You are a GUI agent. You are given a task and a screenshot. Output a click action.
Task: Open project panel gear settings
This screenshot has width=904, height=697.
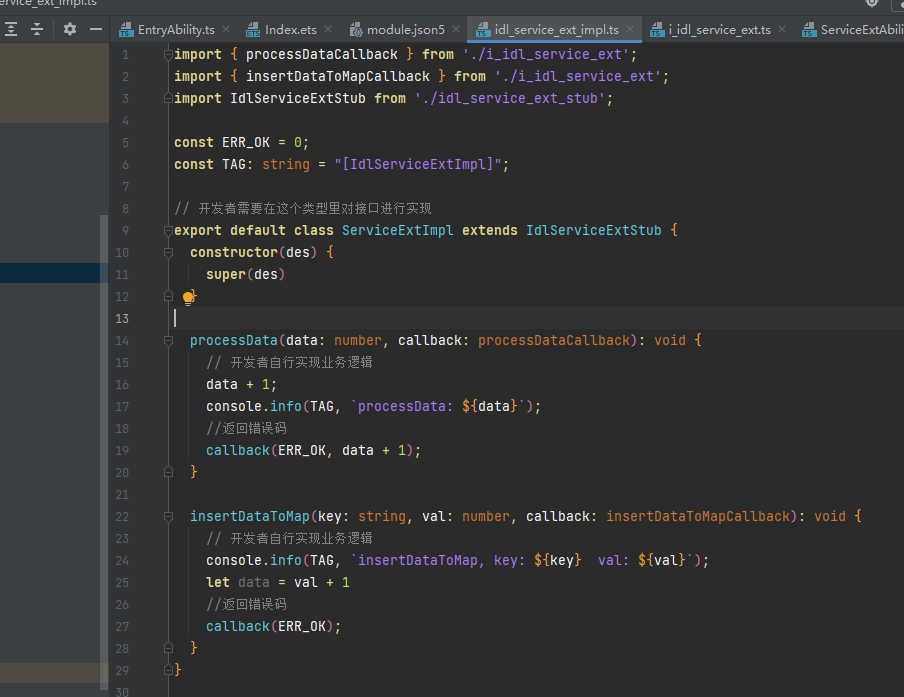[69, 29]
